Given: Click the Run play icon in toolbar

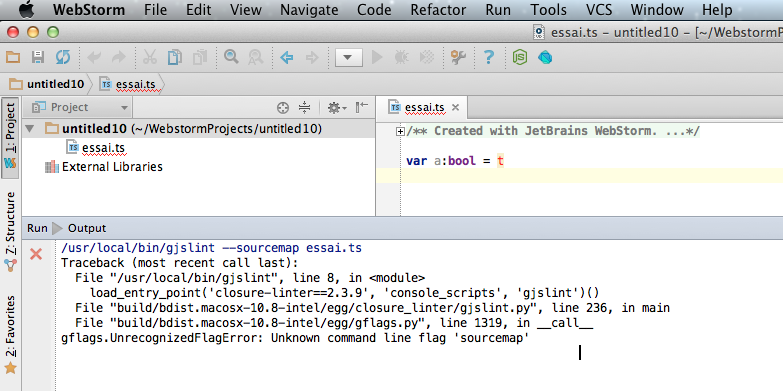Looking at the screenshot, I should (x=377, y=58).
